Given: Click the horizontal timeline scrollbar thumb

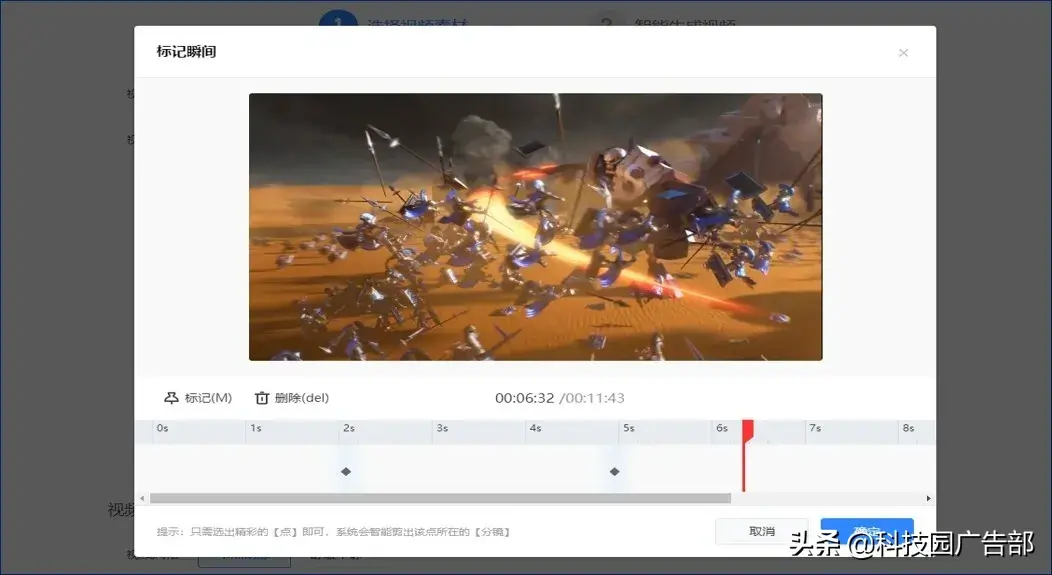Looking at the screenshot, I should point(440,499).
